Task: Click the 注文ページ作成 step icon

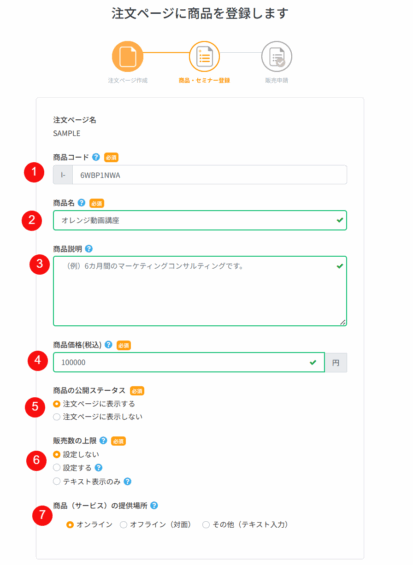Action: point(128,57)
